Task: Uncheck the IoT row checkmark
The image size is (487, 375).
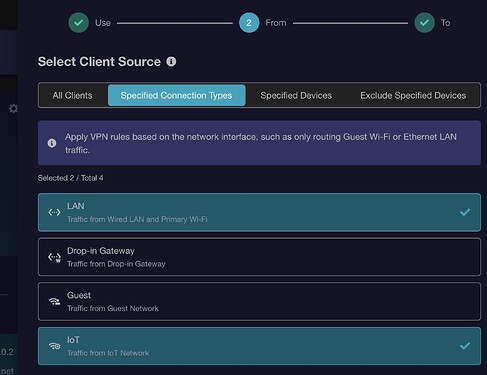Action: [465, 346]
